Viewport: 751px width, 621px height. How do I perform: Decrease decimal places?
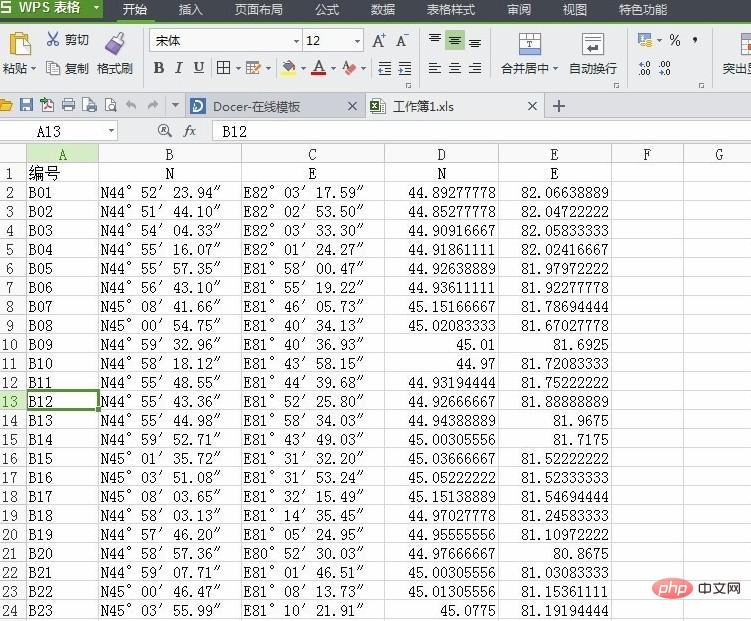tap(665, 68)
